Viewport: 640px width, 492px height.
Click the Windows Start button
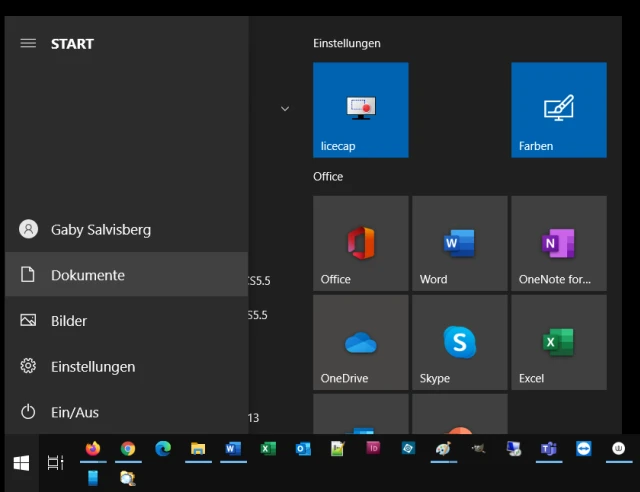21,462
